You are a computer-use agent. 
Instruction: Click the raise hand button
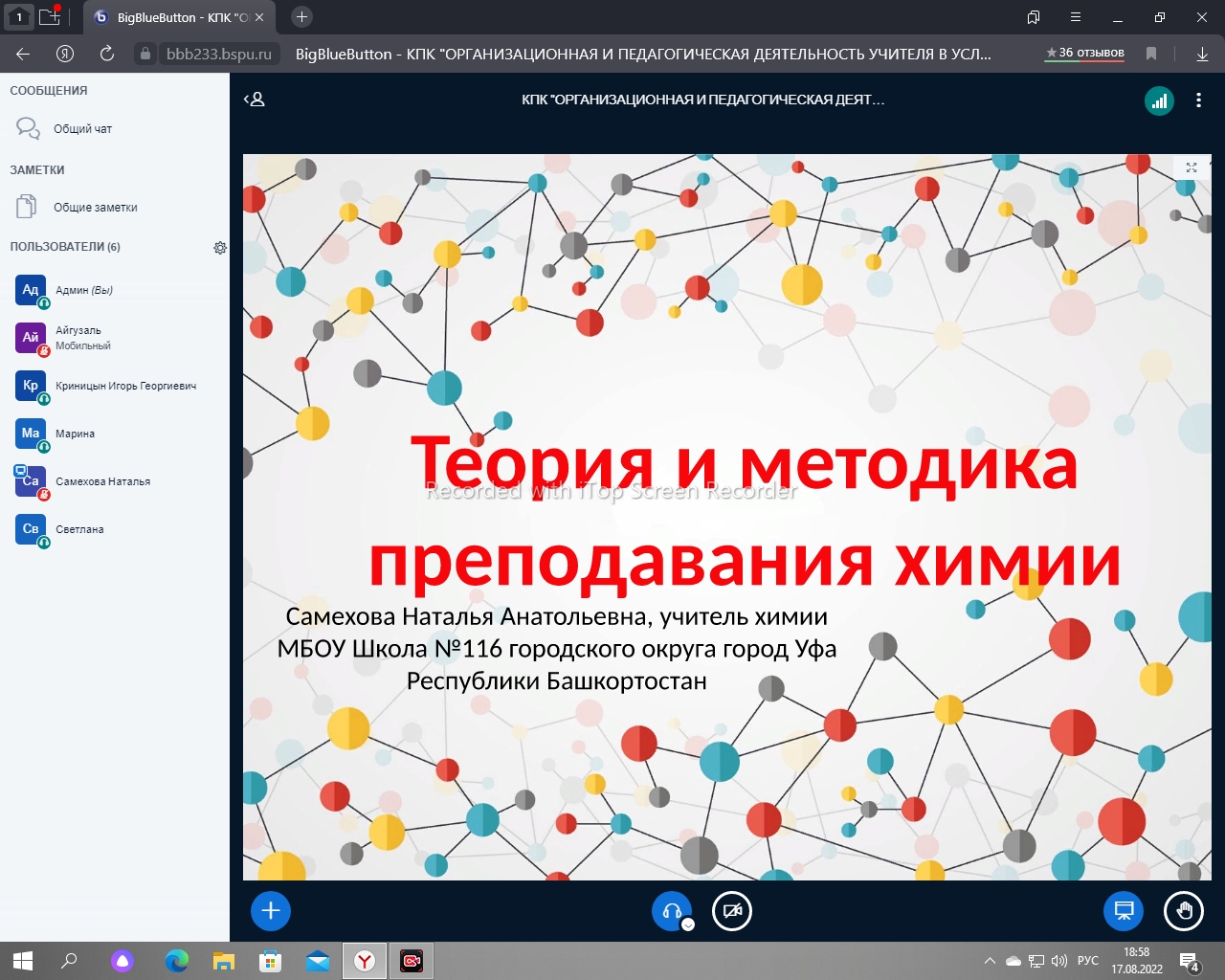1183,911
